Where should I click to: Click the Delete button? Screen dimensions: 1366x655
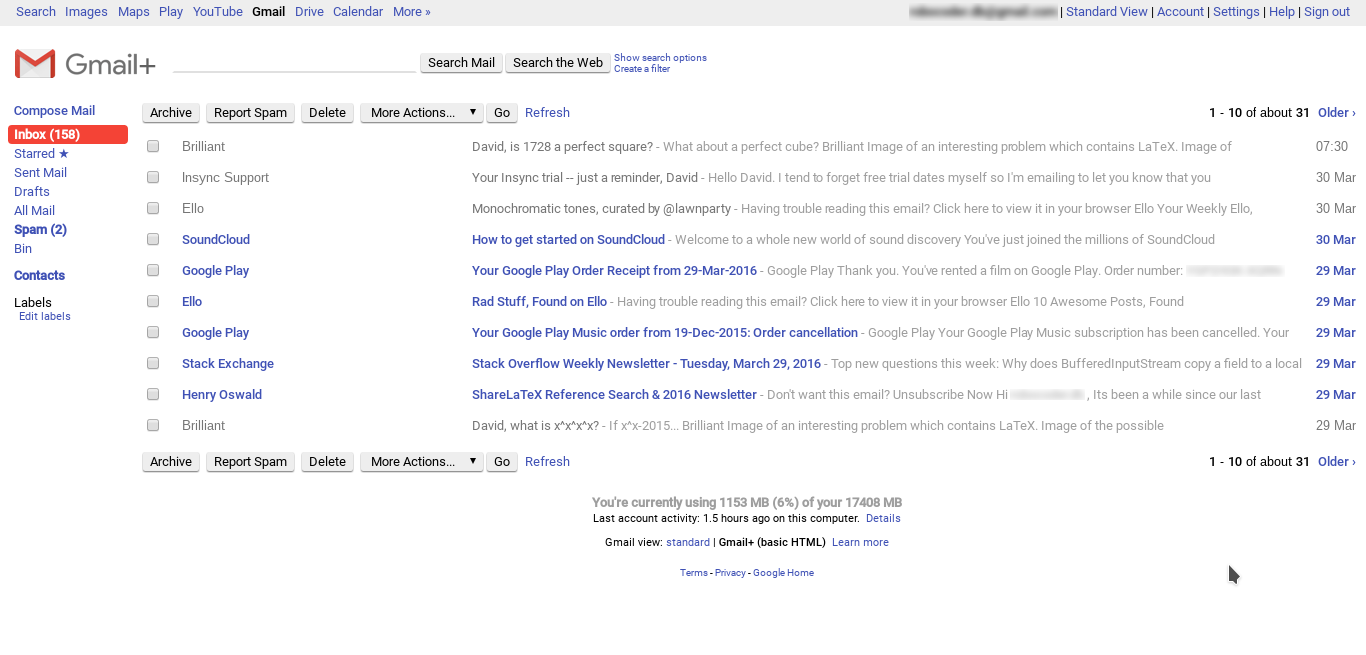(327, 112)
